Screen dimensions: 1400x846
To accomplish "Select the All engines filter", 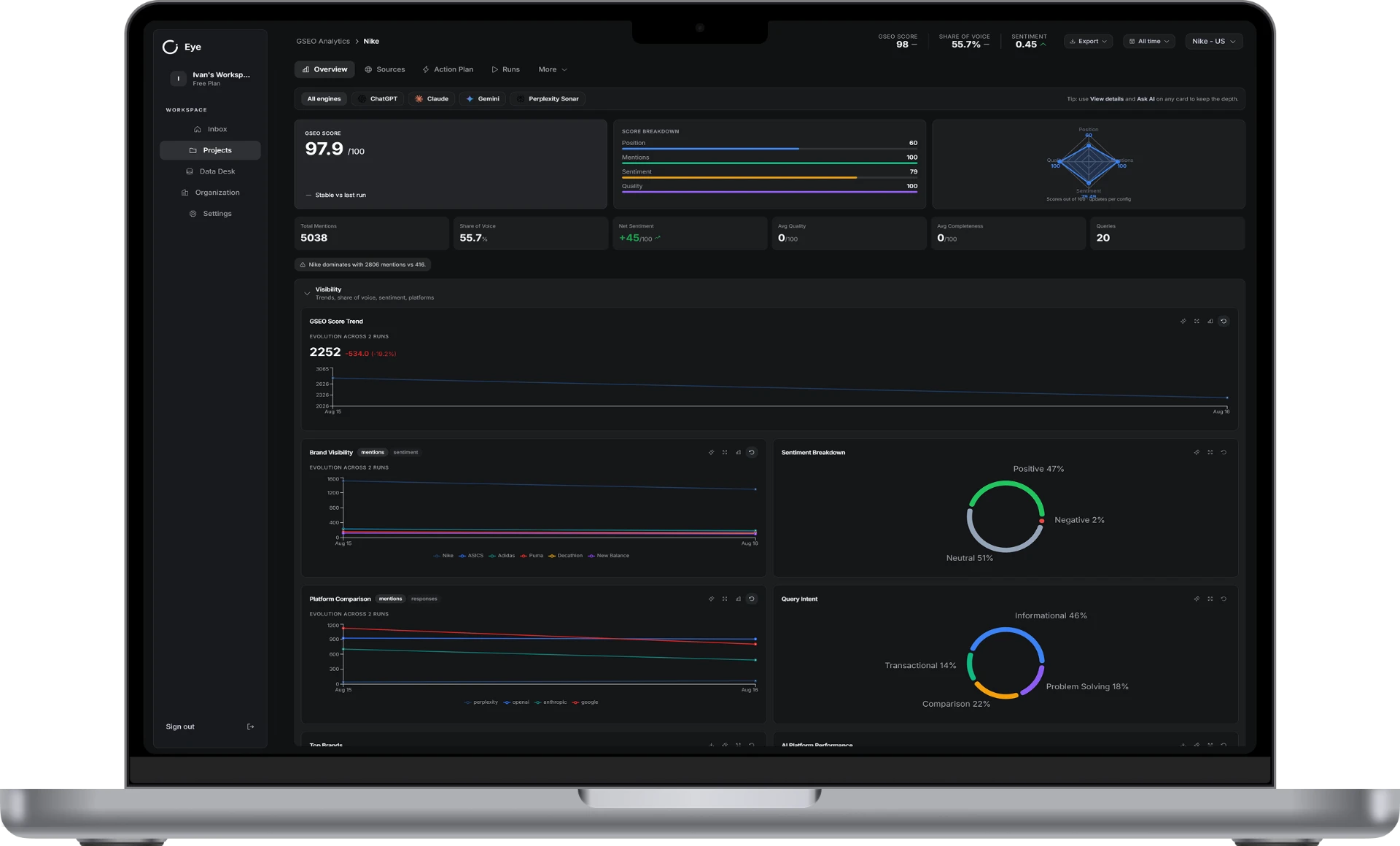I will tap(324, 98).
